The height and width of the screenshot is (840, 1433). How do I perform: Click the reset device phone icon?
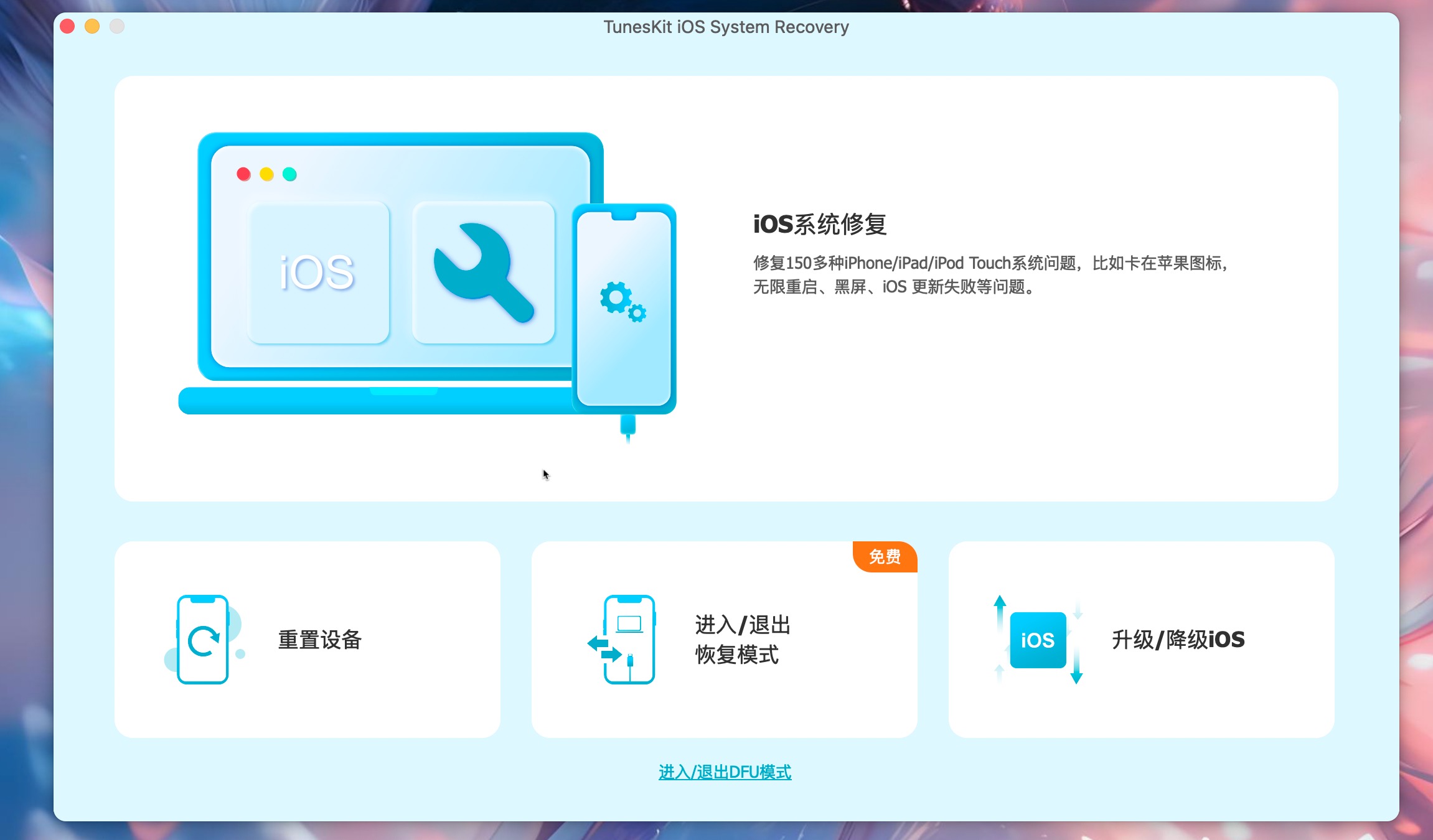(204, 639)
